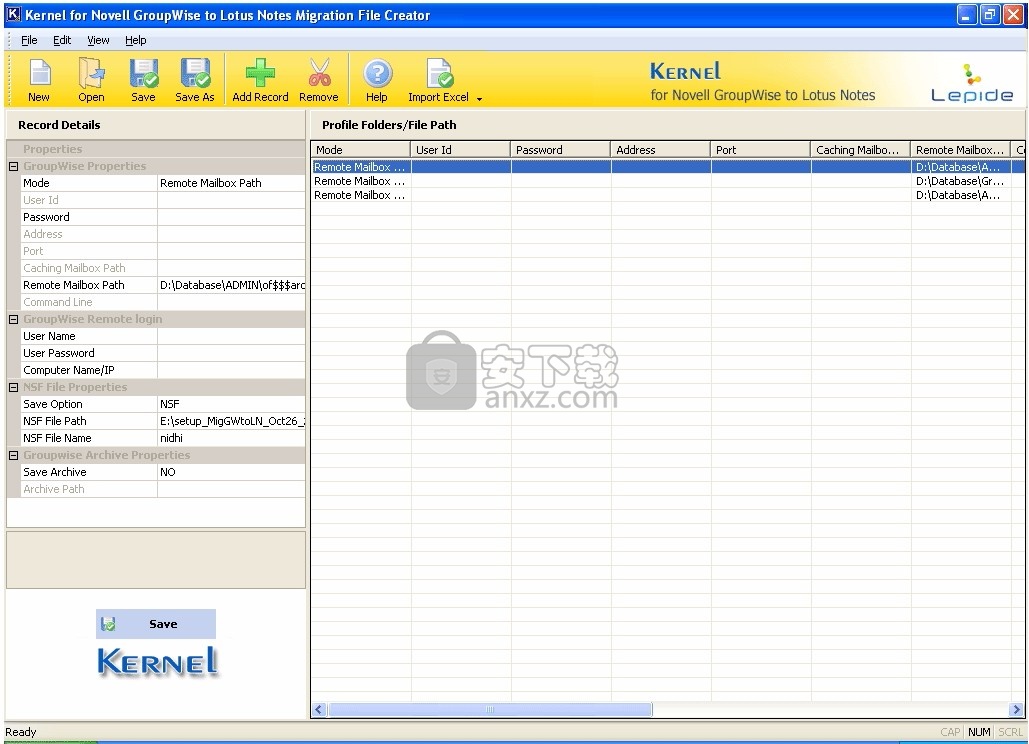Open the Edit menu

62,40
